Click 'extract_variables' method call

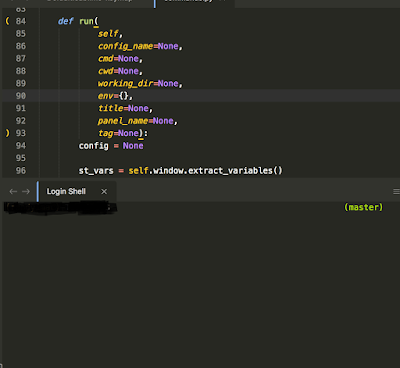[x=230, y=171]
